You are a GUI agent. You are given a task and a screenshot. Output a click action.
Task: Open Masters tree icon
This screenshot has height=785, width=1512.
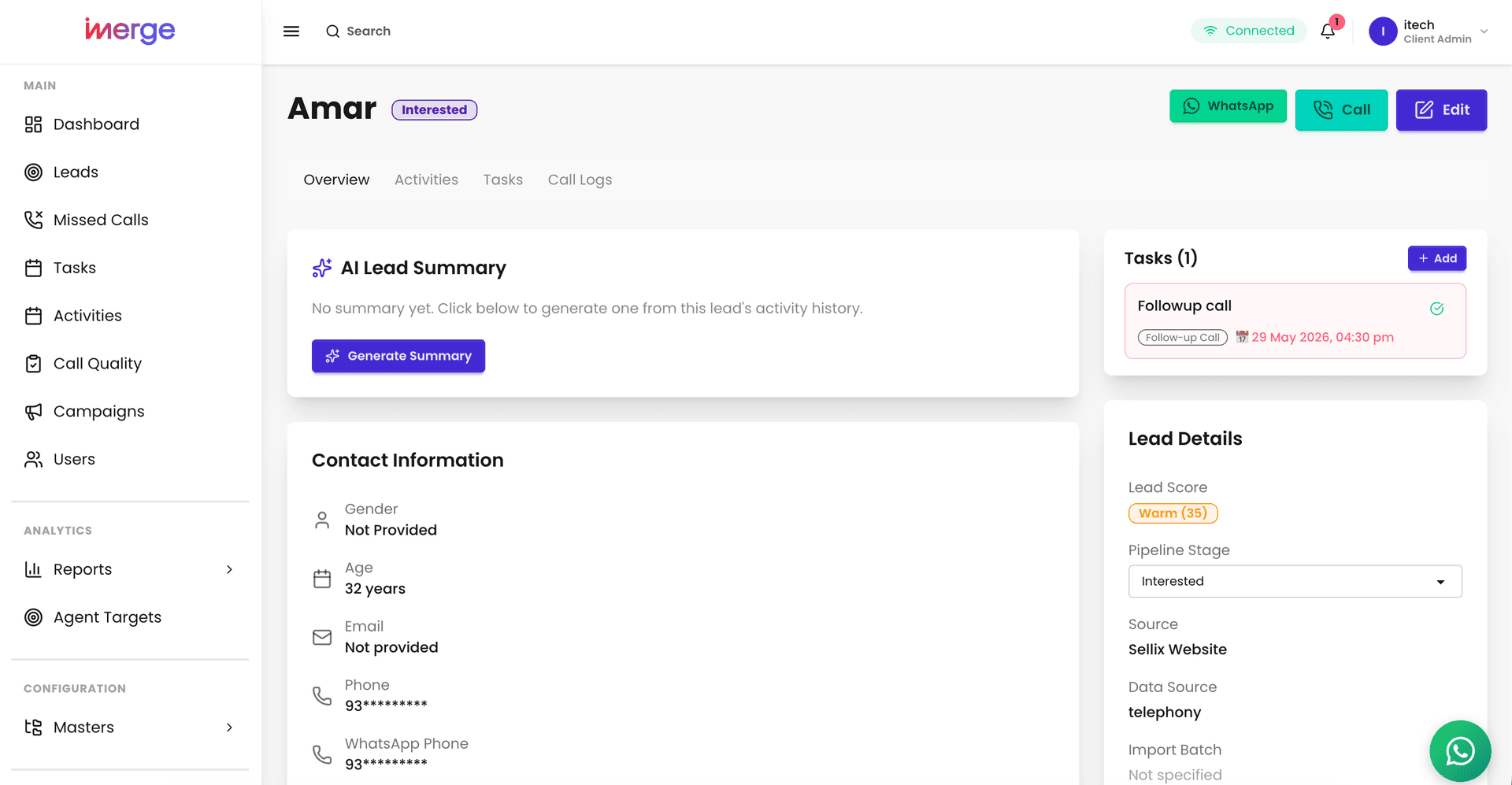[x=33, y=728]
